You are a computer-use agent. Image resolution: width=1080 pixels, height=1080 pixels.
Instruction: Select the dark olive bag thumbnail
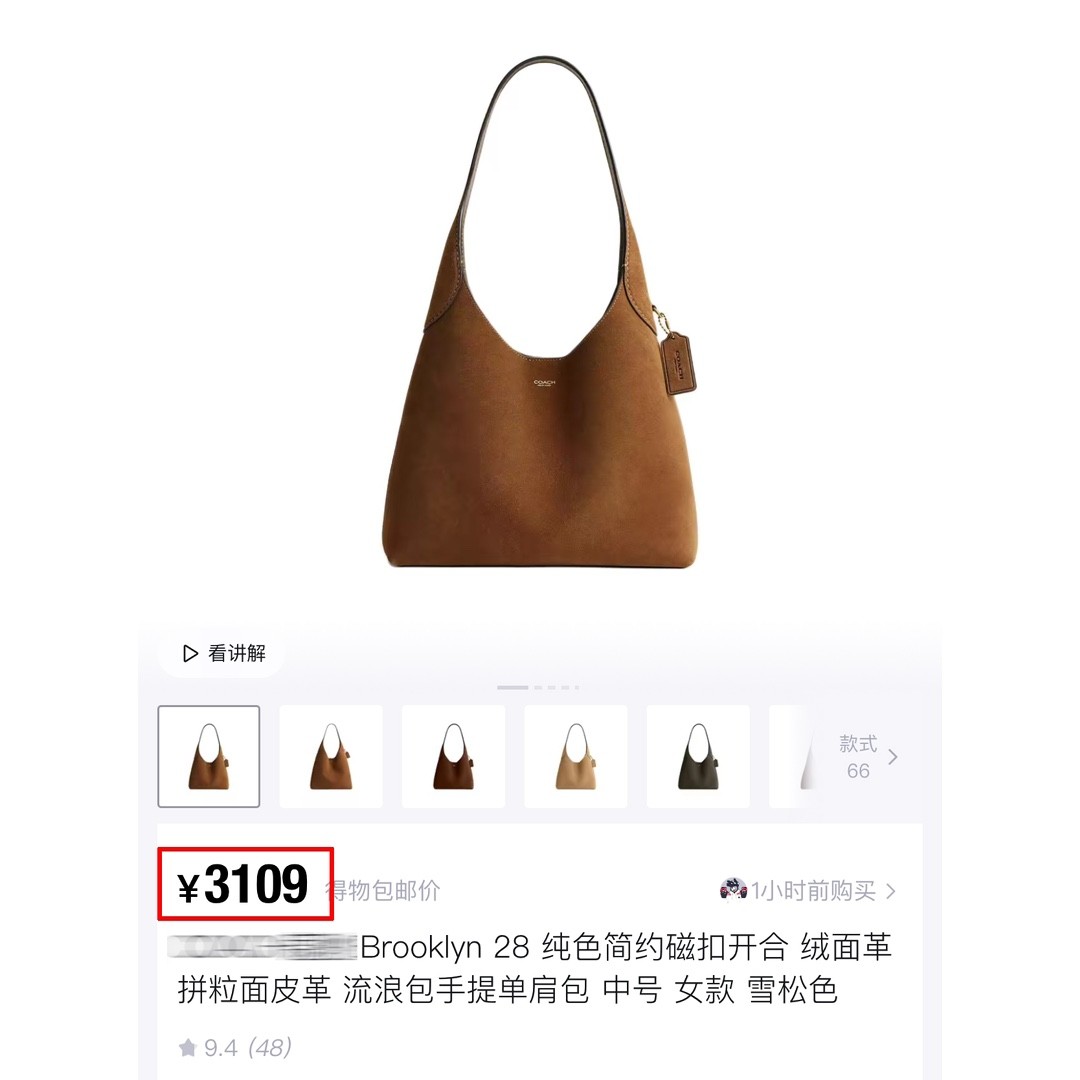coord(698,756)
